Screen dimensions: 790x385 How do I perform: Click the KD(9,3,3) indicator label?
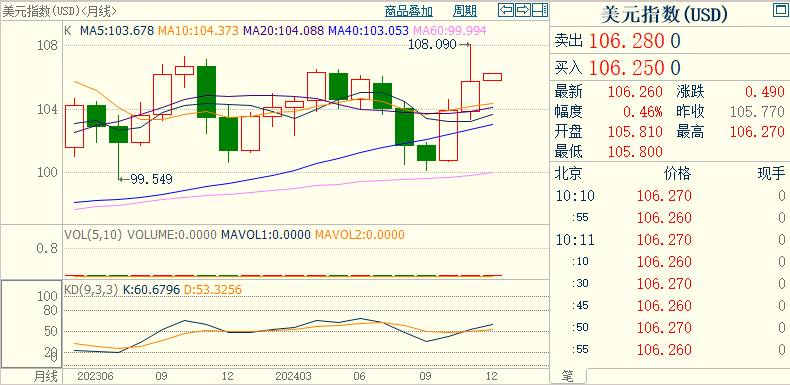pos(91,290)
